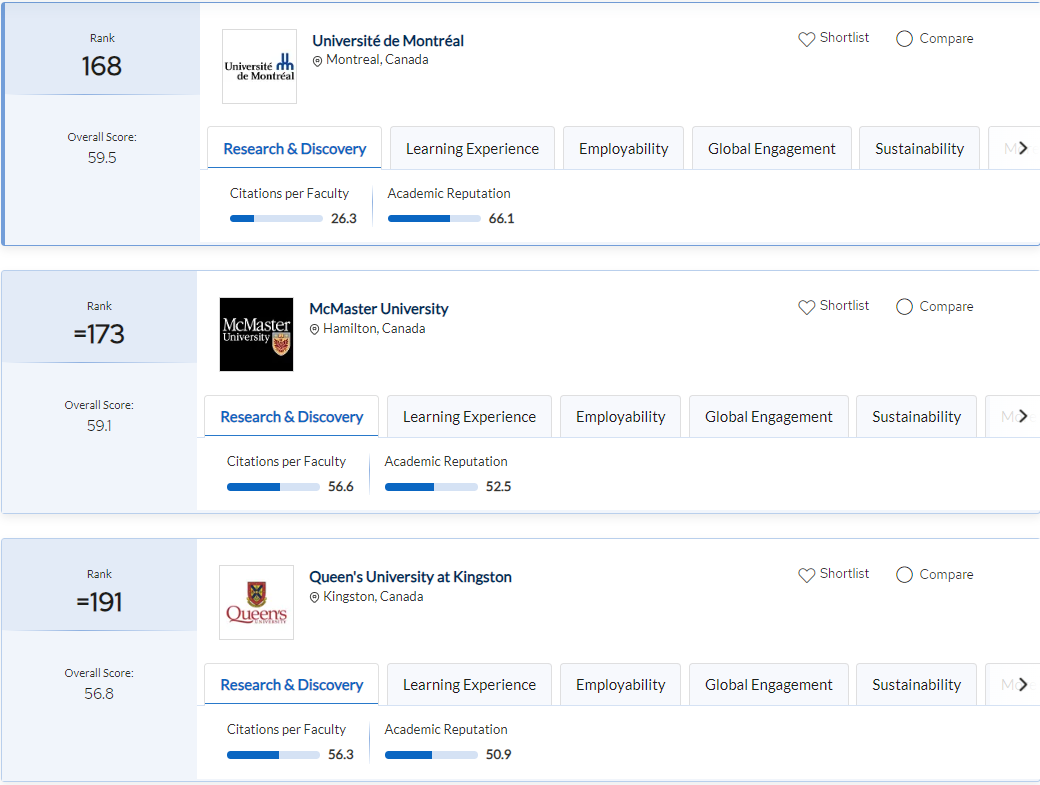Click the McMaster University logo
Screen dimensions: 1040x785
point(256,334)
